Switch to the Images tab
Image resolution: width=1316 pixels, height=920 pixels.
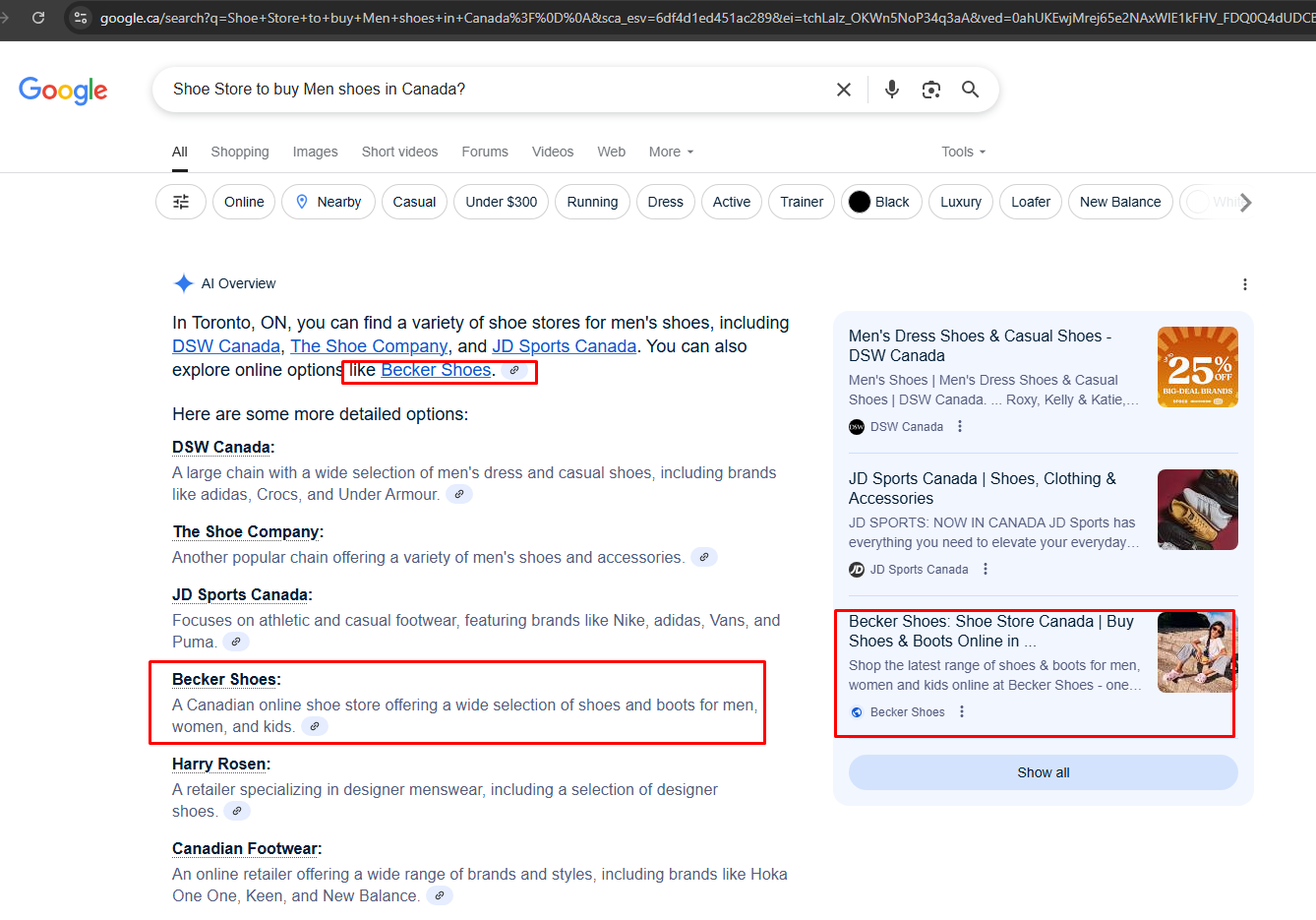click(315, 152)
